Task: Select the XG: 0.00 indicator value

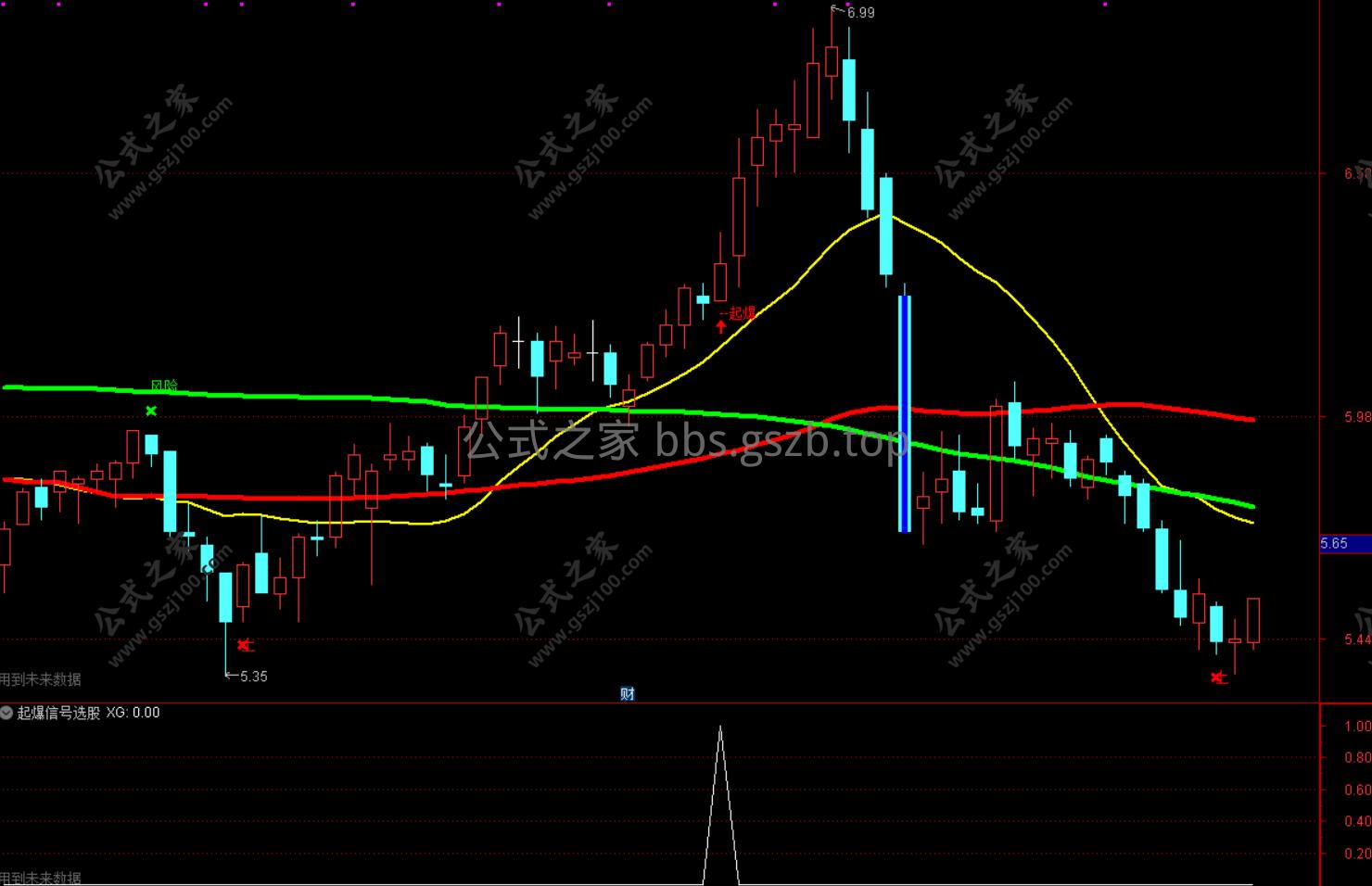Action: tap(133, 713)
